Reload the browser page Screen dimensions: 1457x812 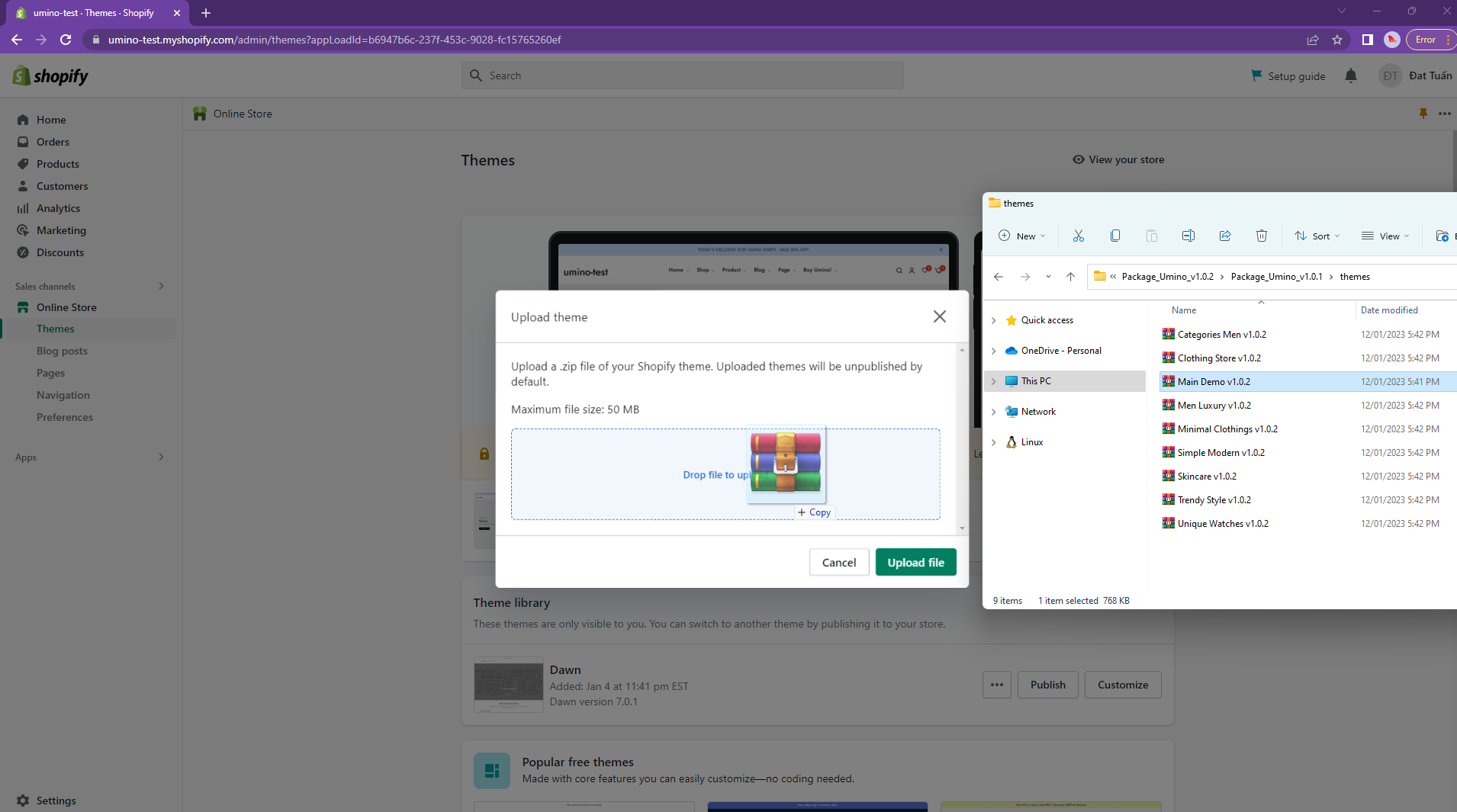(66, 40)
